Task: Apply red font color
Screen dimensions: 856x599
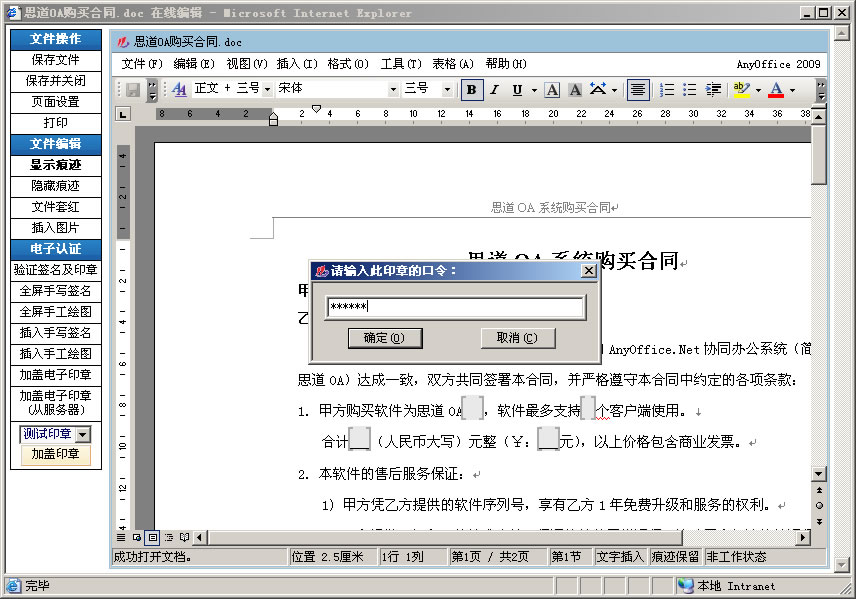Action: (776, 90)
